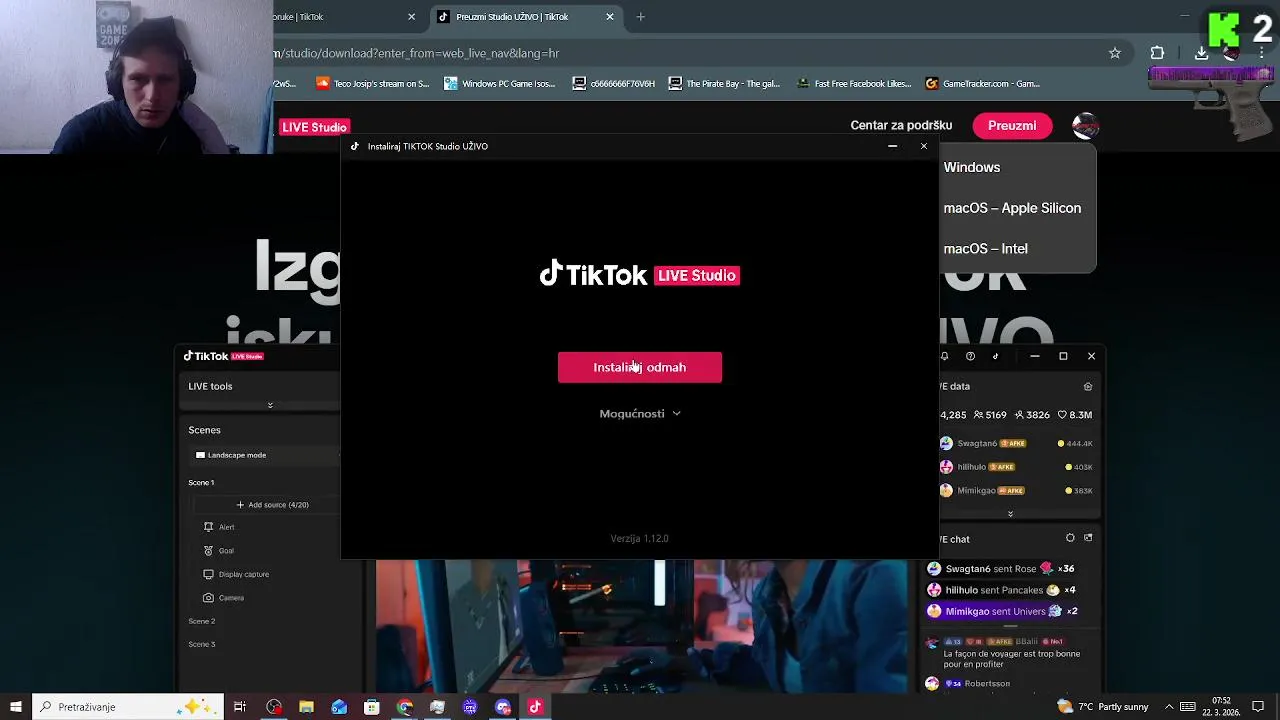Screen dimensions: 1280x720
Task: Minimize the Instaliraj TIKTOK Studio installer window
Action: [x=892, y=146]
